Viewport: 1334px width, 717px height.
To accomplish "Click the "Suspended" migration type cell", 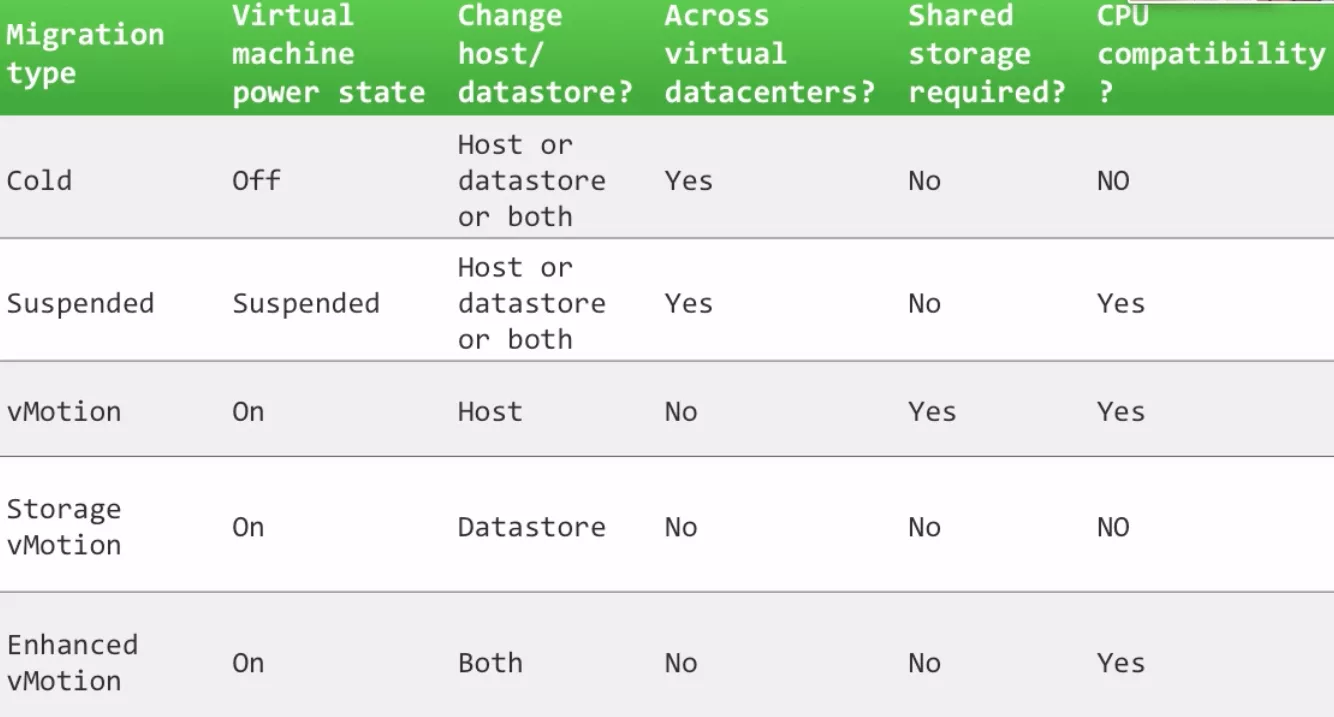I will coord(81,304).
